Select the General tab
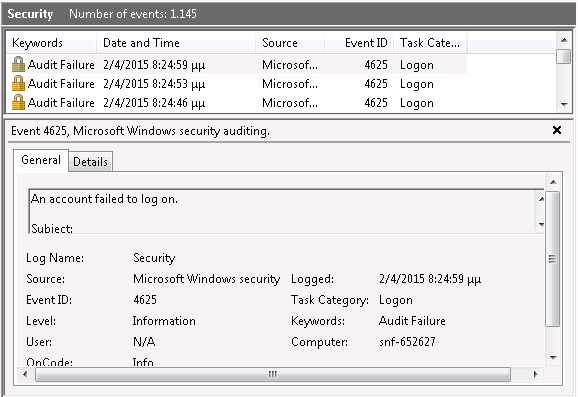This screenshot has width=578, height=397. coord(41,160)
